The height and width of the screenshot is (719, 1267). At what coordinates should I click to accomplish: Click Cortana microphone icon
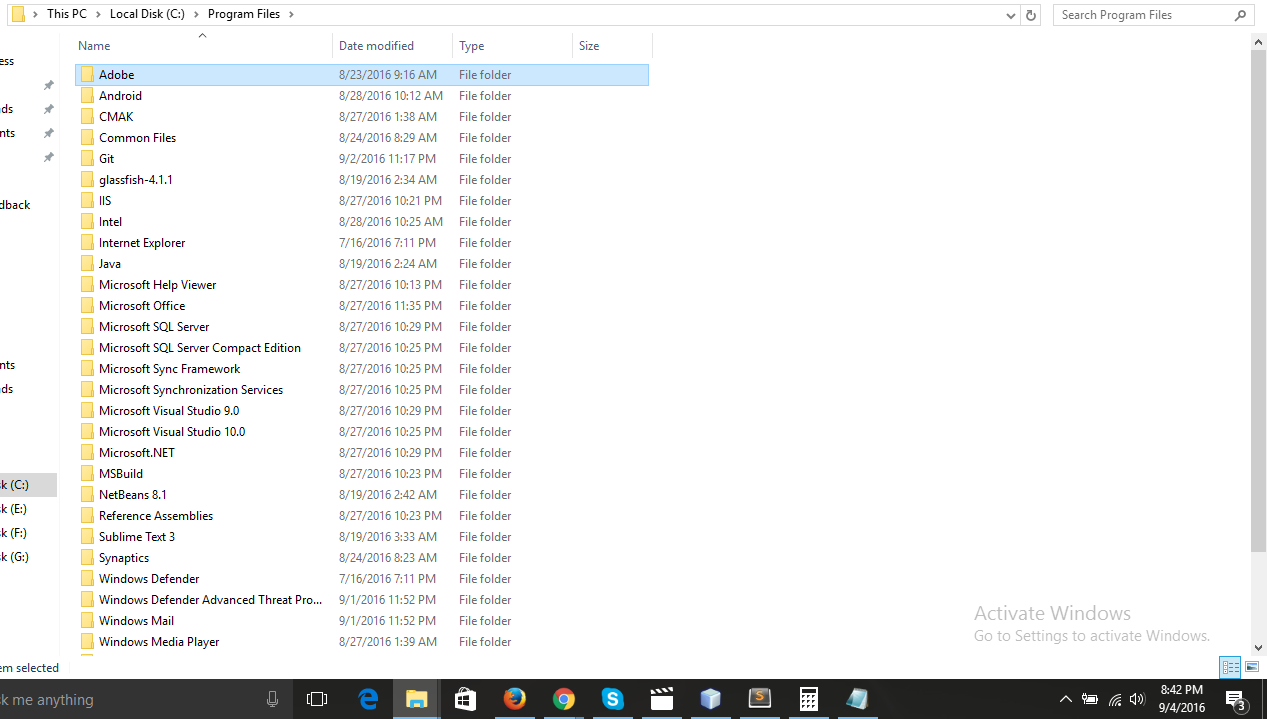[x=272, y=699]
